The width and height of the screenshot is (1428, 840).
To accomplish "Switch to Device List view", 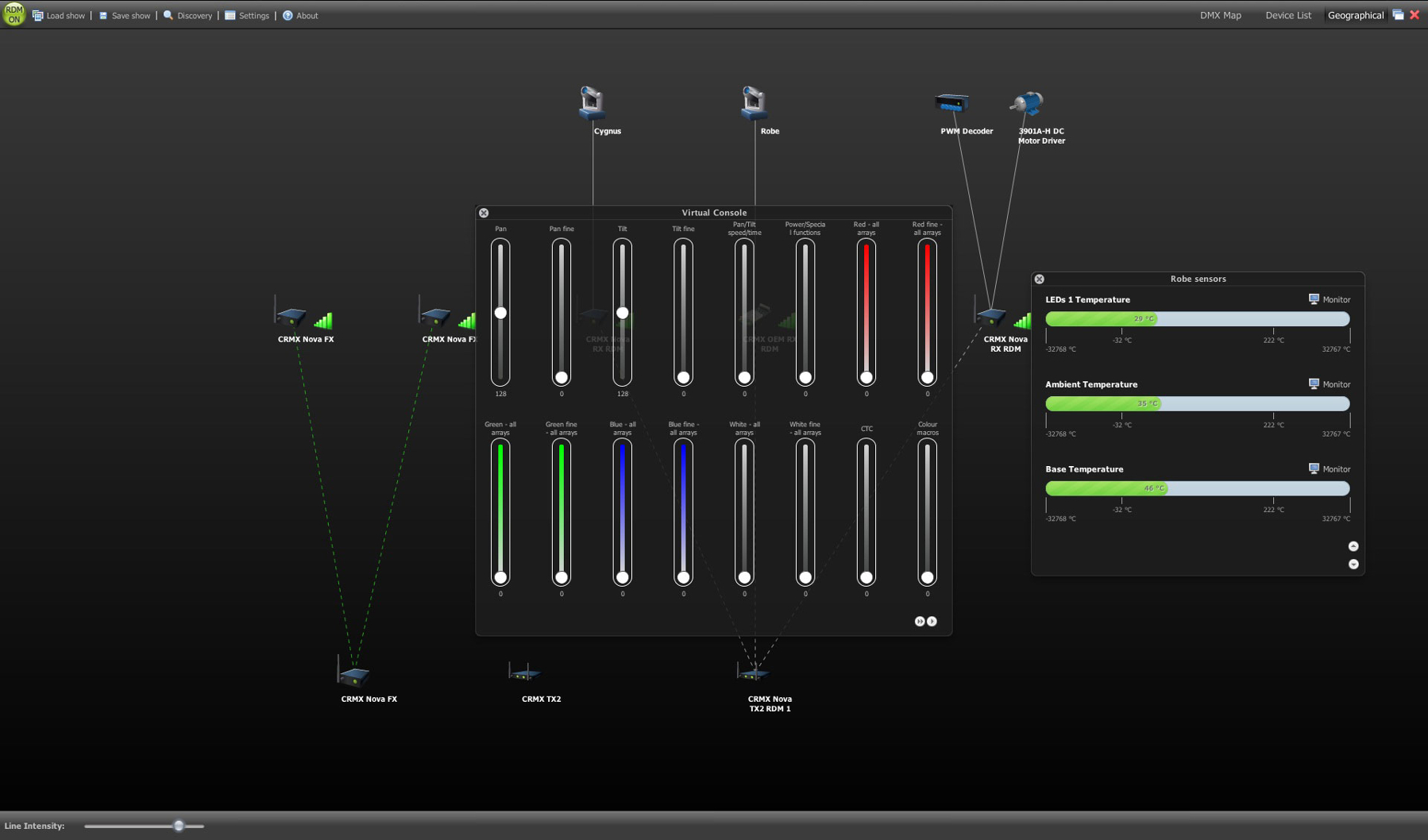I will pyautogui.click(x=1288, y=15).
